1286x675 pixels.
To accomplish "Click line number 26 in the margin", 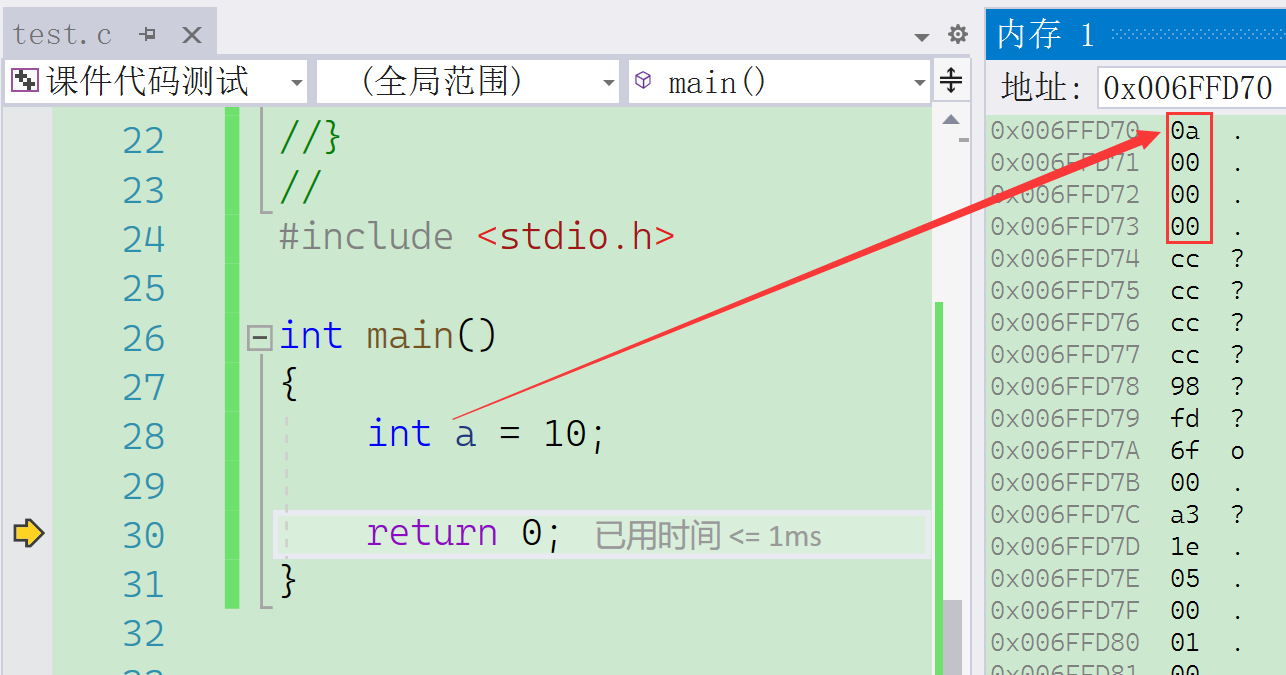I will 143,338.
